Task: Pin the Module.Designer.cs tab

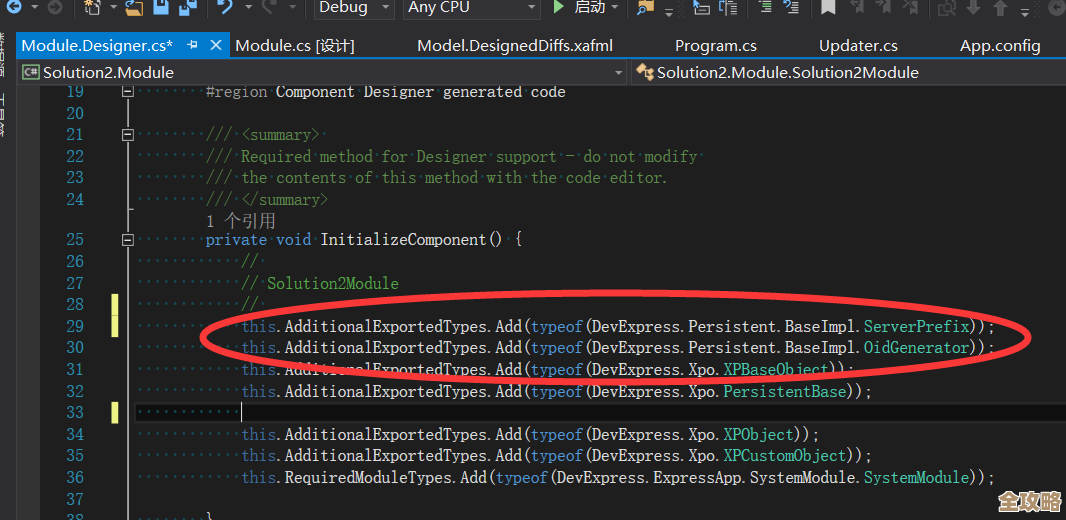Action: [x=193, y=46]
